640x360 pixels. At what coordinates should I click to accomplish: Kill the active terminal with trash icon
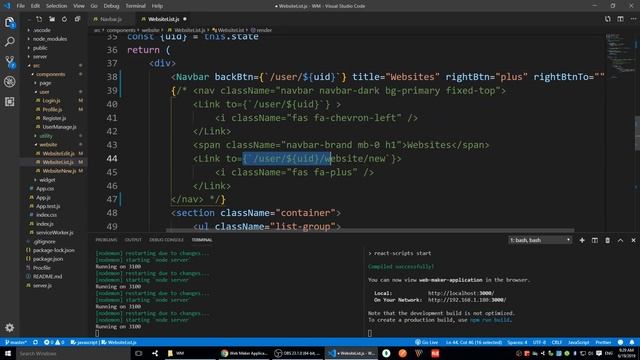coord(607,240)
